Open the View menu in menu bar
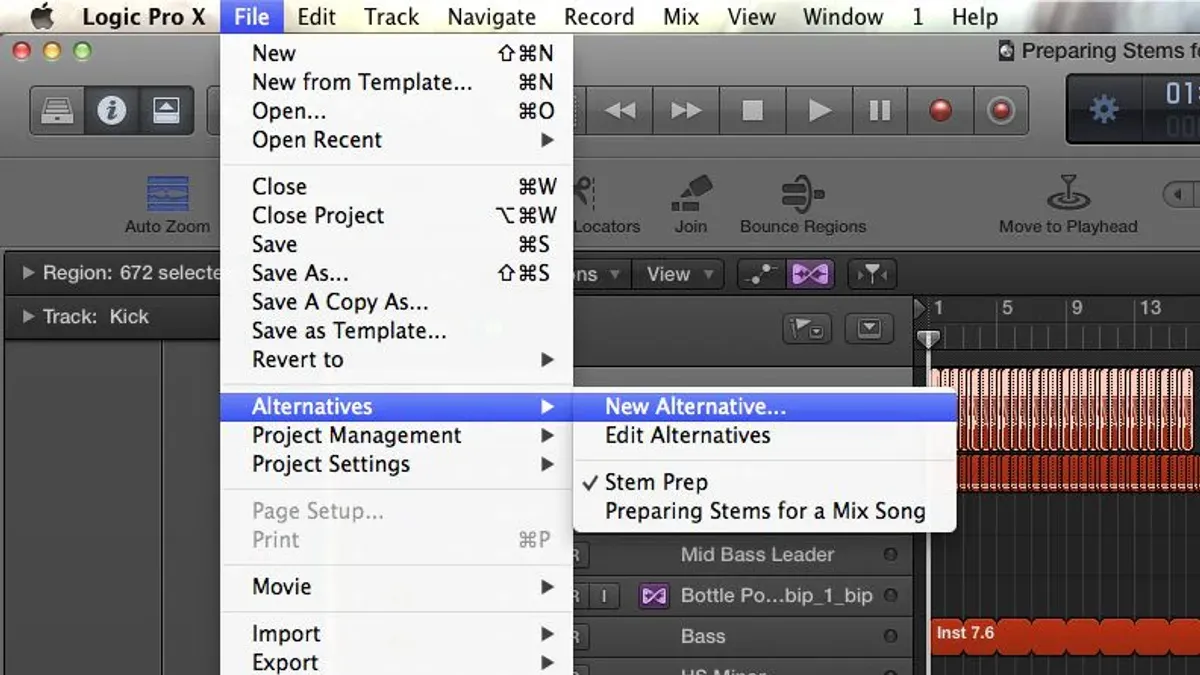This screenshot has width=1200, height=675. (751, 17)
